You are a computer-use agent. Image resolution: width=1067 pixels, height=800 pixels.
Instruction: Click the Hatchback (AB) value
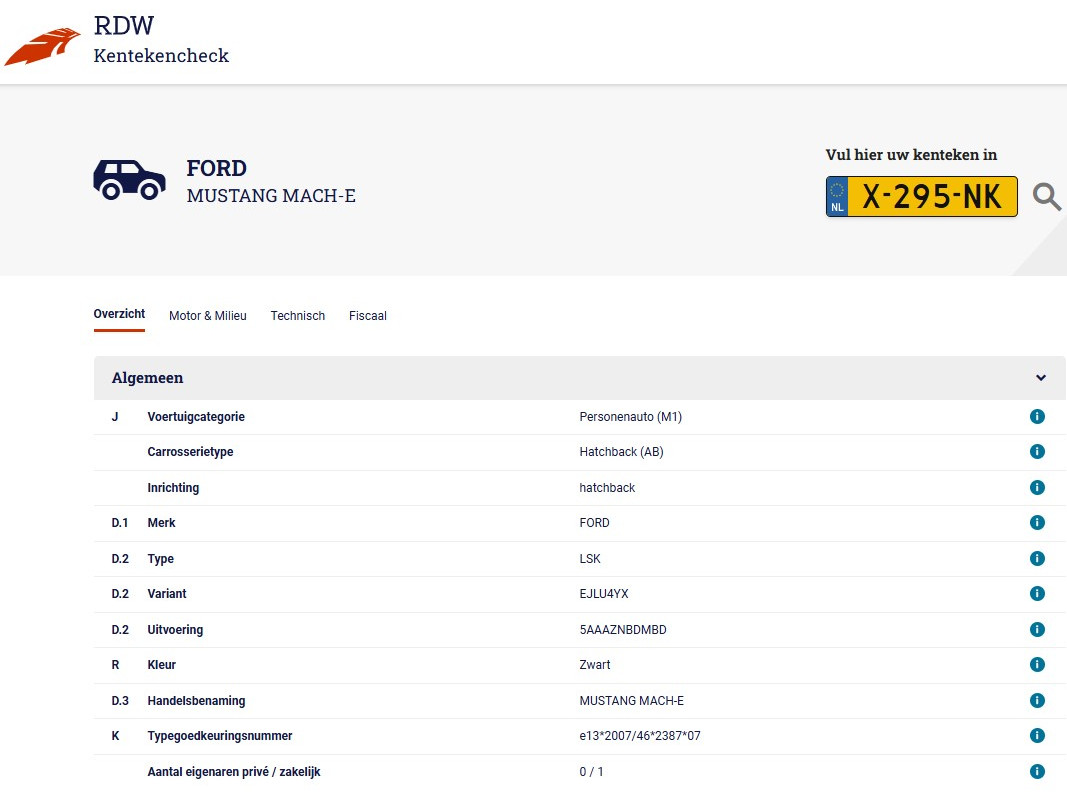tap(621, 452)
